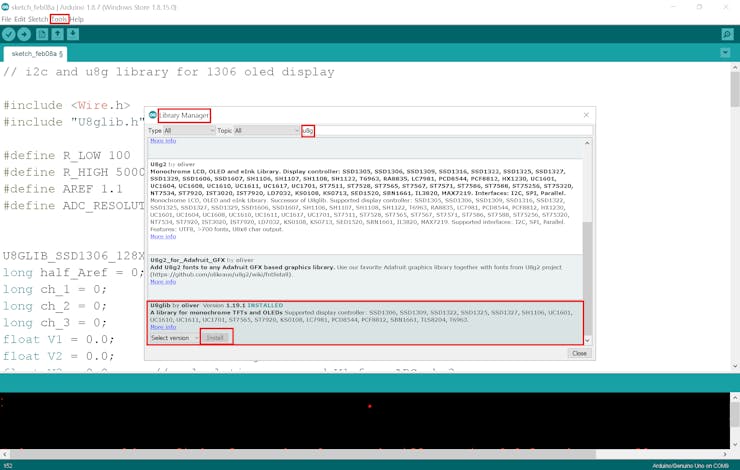Open a sketch using the Open arrow icon

(x=58, y=34)
